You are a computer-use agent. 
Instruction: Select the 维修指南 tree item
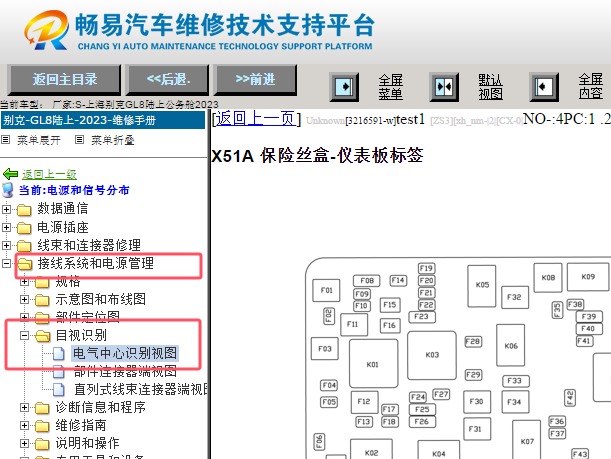81,425
